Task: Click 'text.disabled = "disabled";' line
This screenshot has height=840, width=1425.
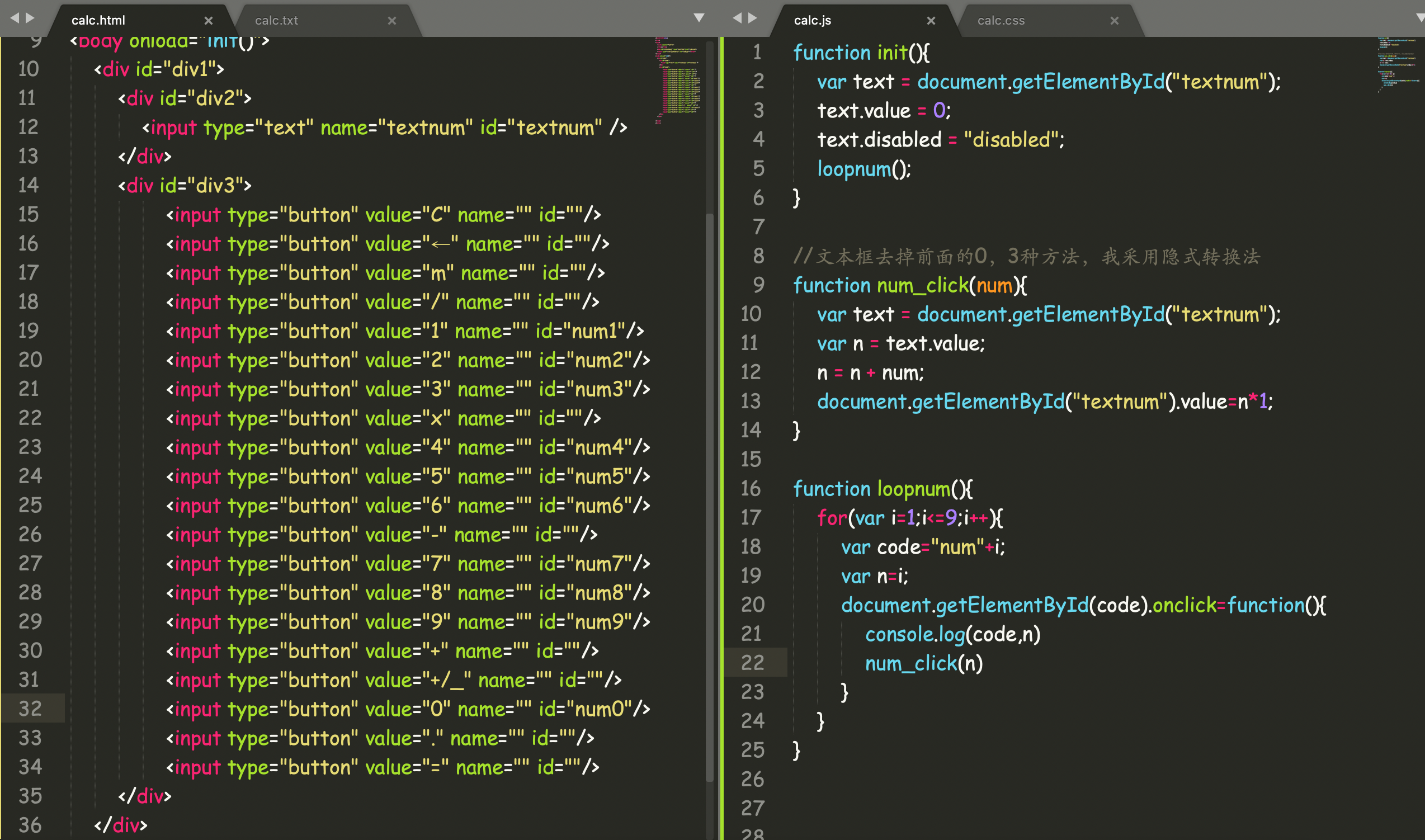Action: pyautogui.click(x=941, y=140)
